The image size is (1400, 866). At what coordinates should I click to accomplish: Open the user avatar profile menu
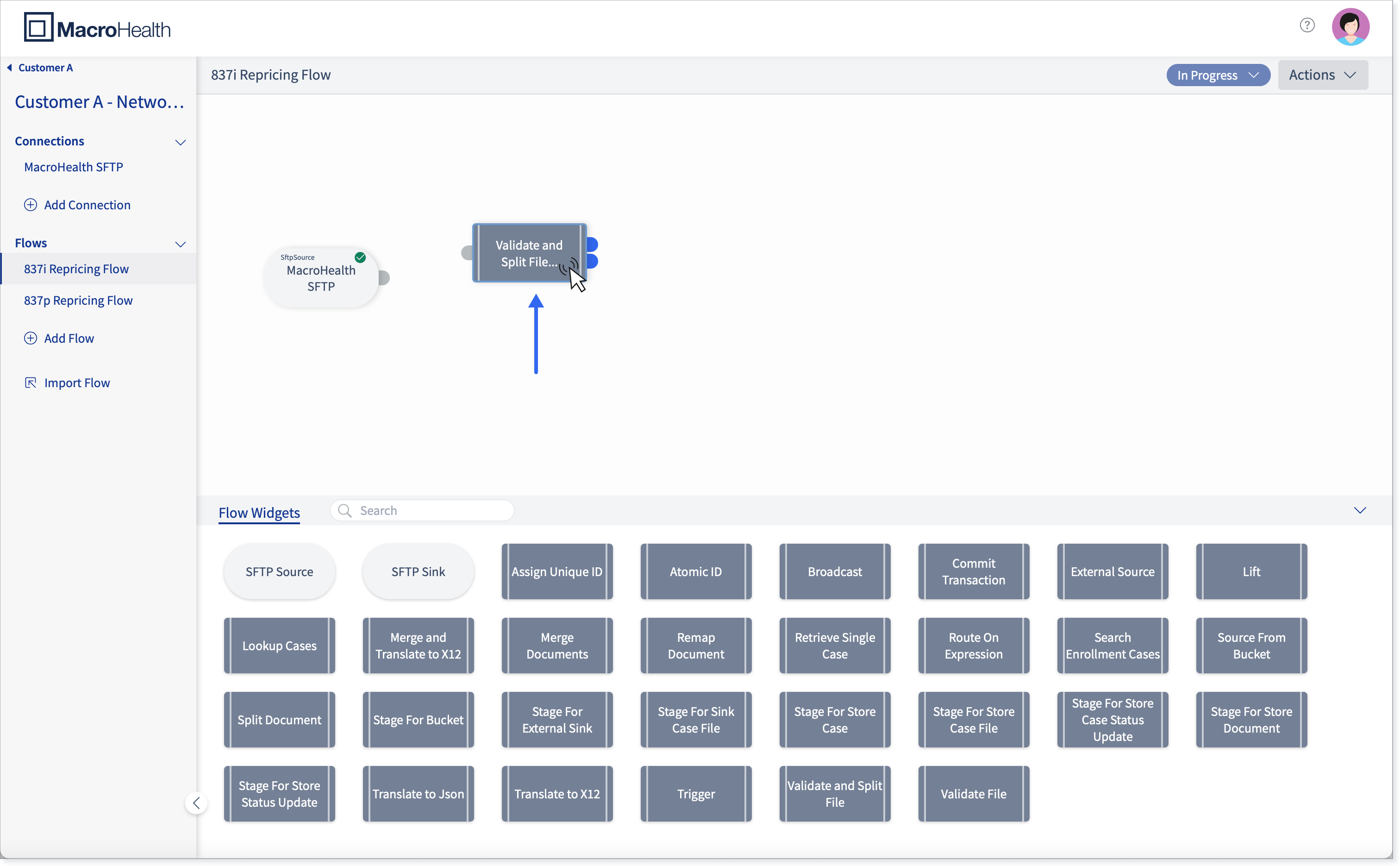tap(1350, 26)
